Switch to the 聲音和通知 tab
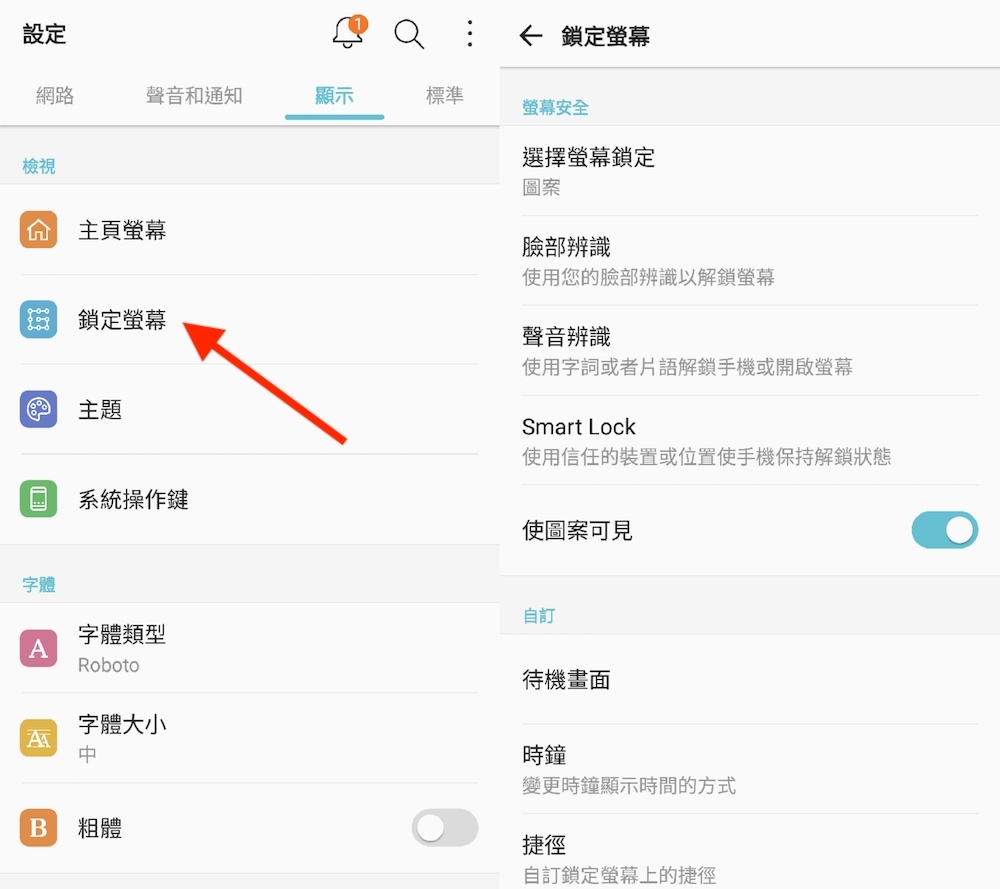 pyautogui.click(x=194, y=96)
